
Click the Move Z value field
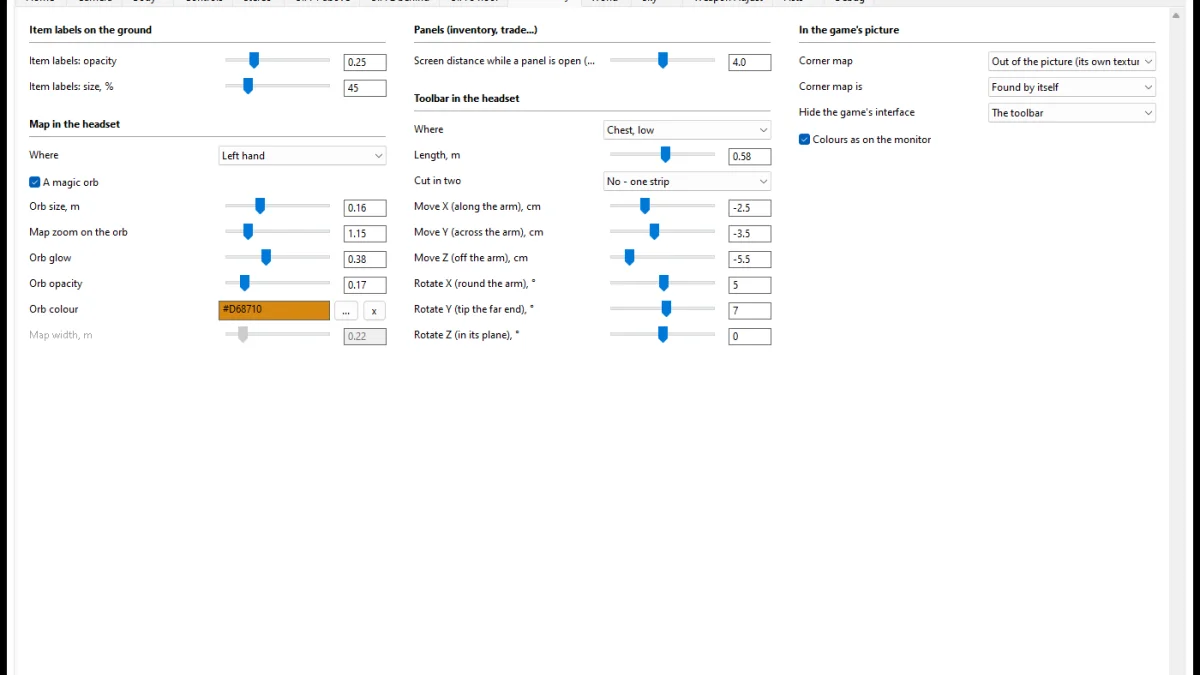(x=750, y=259)
